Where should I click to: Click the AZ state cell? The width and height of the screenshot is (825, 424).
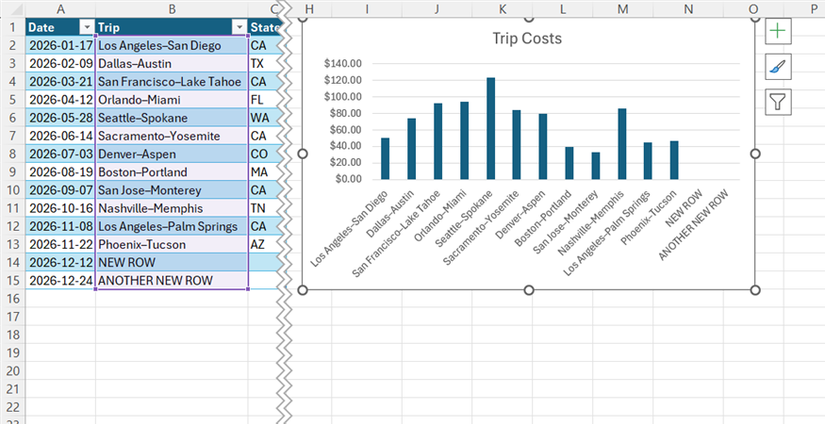coord(265,245)
